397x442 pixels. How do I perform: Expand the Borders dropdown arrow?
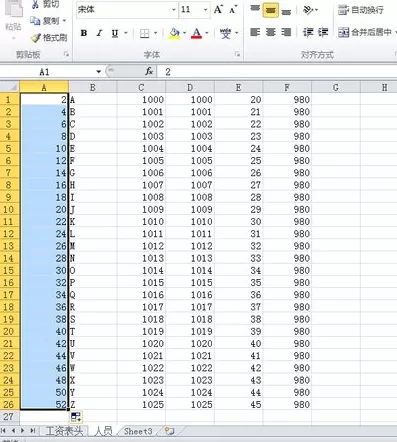click(x=155, y=33)
